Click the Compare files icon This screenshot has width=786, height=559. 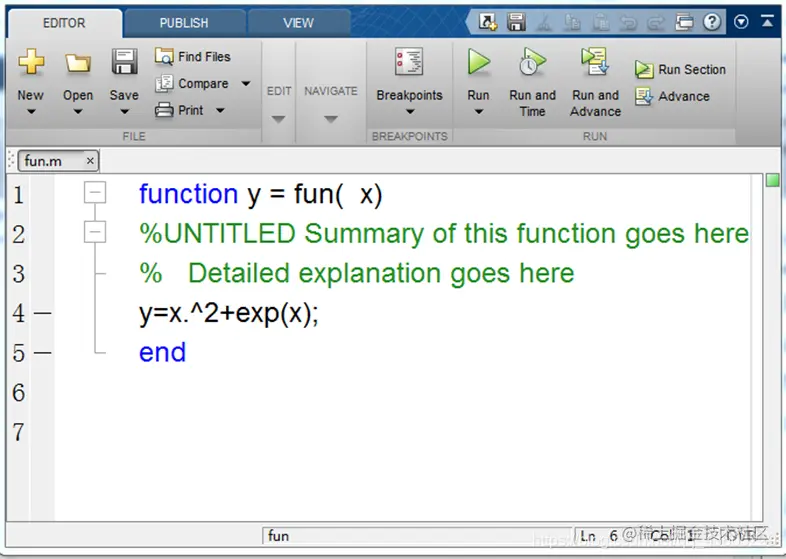click(x=164, y=83)
